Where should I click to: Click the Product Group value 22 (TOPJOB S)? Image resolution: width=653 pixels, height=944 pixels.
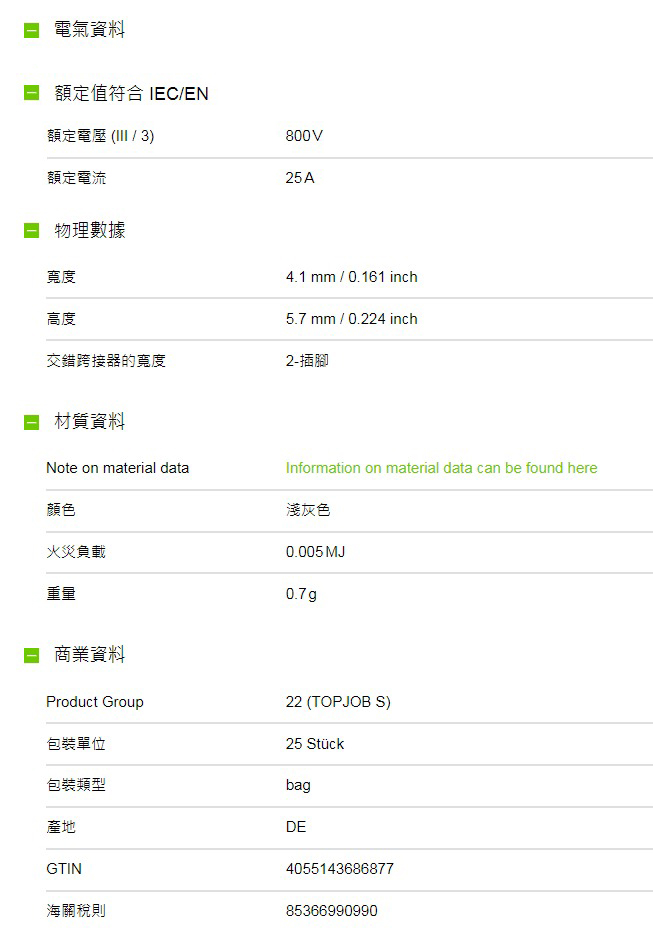338,702
